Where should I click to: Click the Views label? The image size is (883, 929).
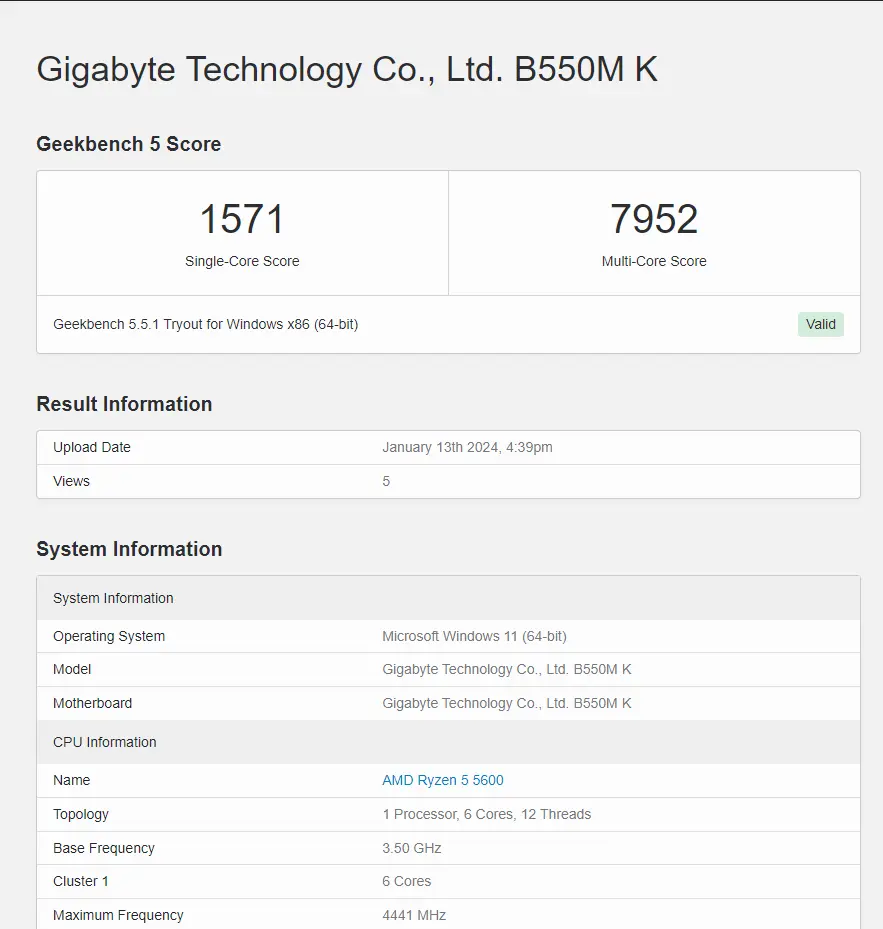[71, 481]
